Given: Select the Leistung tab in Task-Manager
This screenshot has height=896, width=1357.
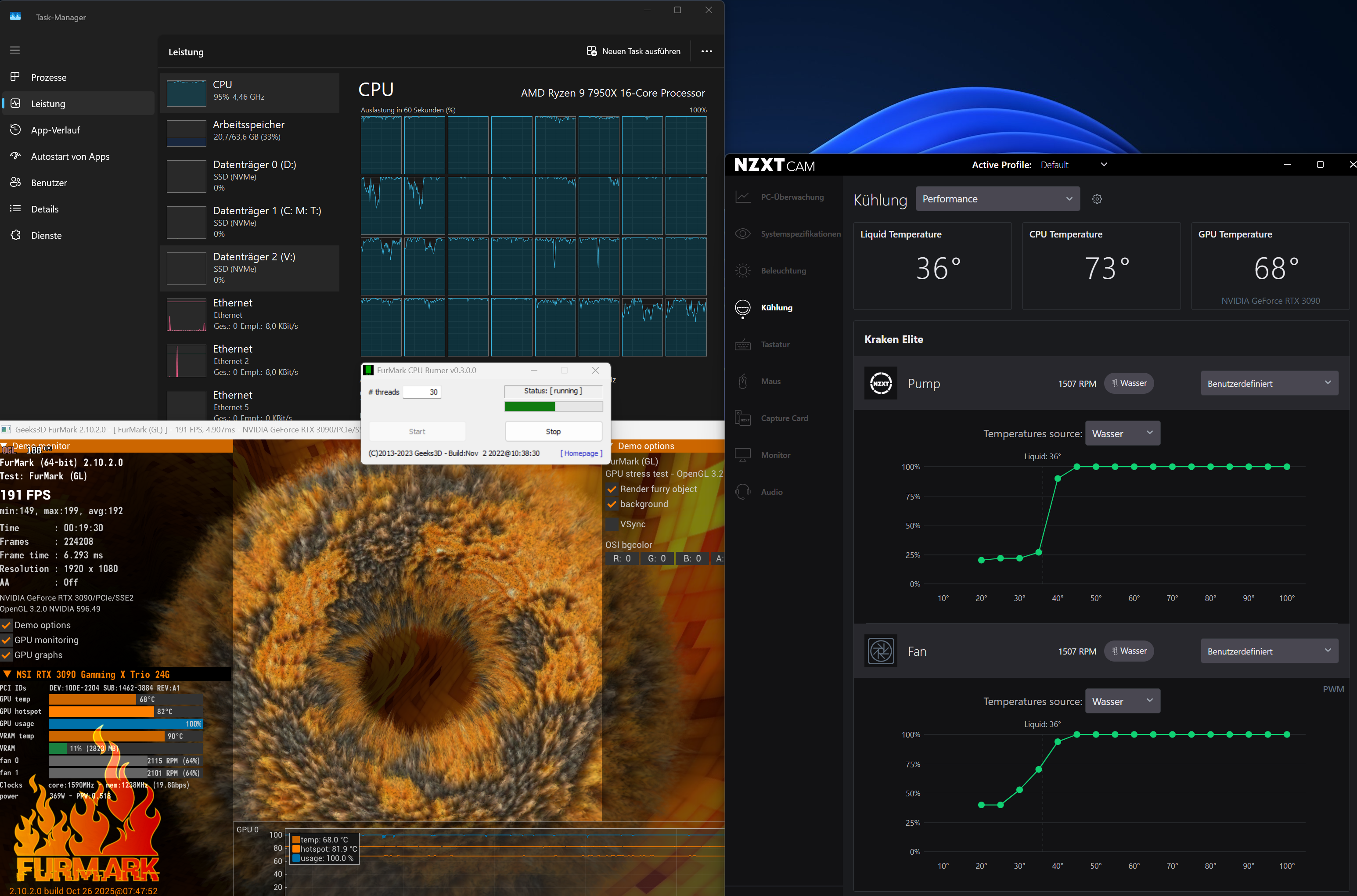Looking at the screenshot, I should [x=78, y=104].
